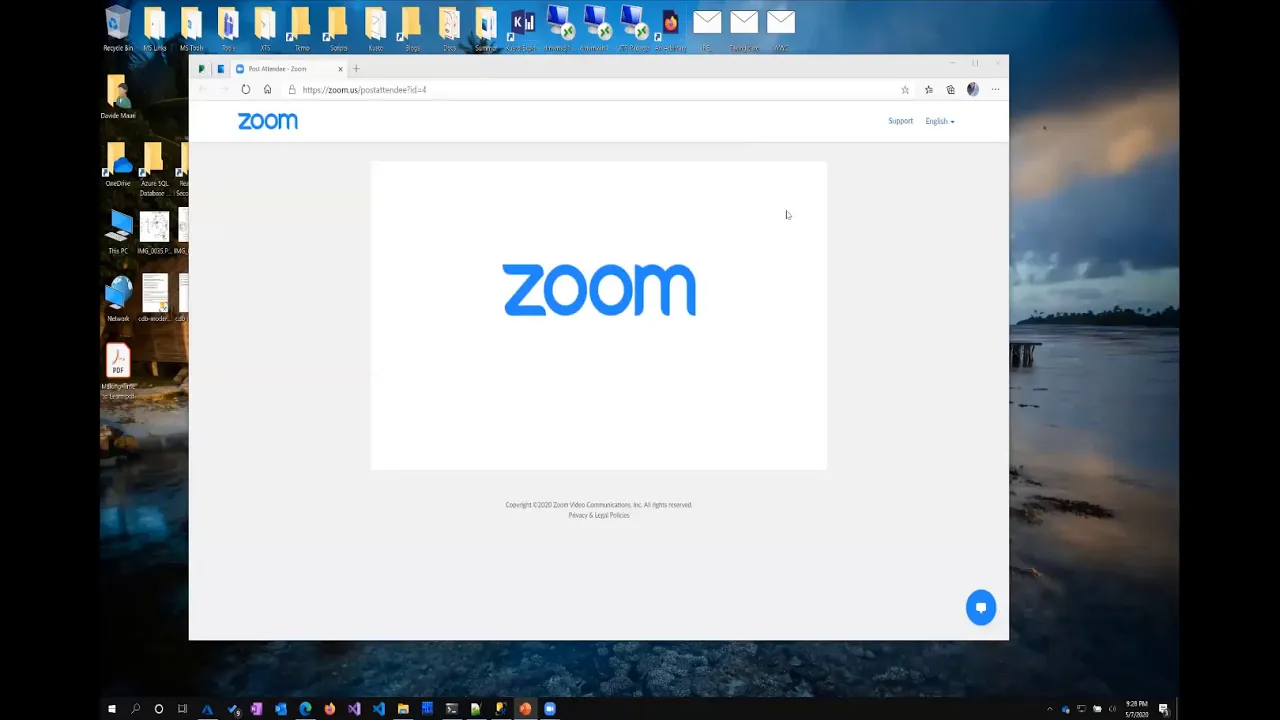Select the Scripts desktop folder

[338, 29]
